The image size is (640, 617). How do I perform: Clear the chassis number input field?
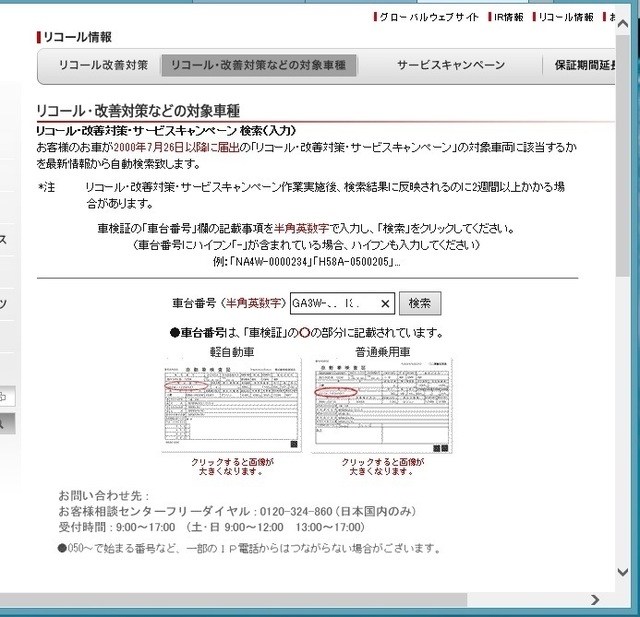point(385,304)
